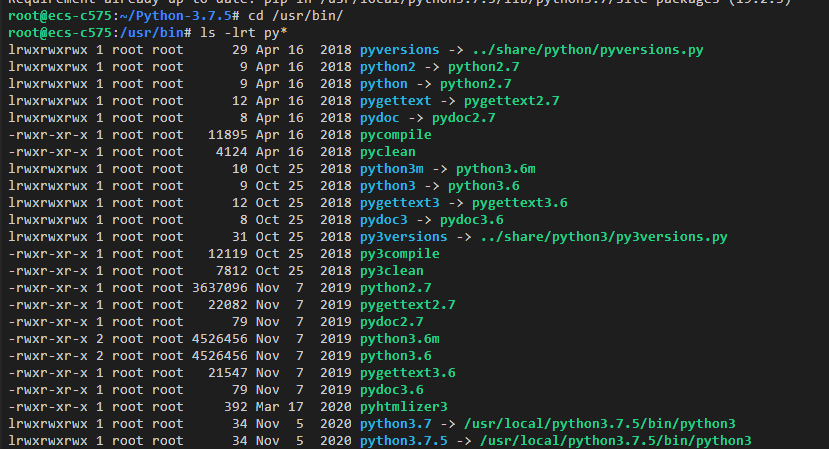Click the python3.6 target of python3
This screenshot has width=829, height=449.
[484, 186]
